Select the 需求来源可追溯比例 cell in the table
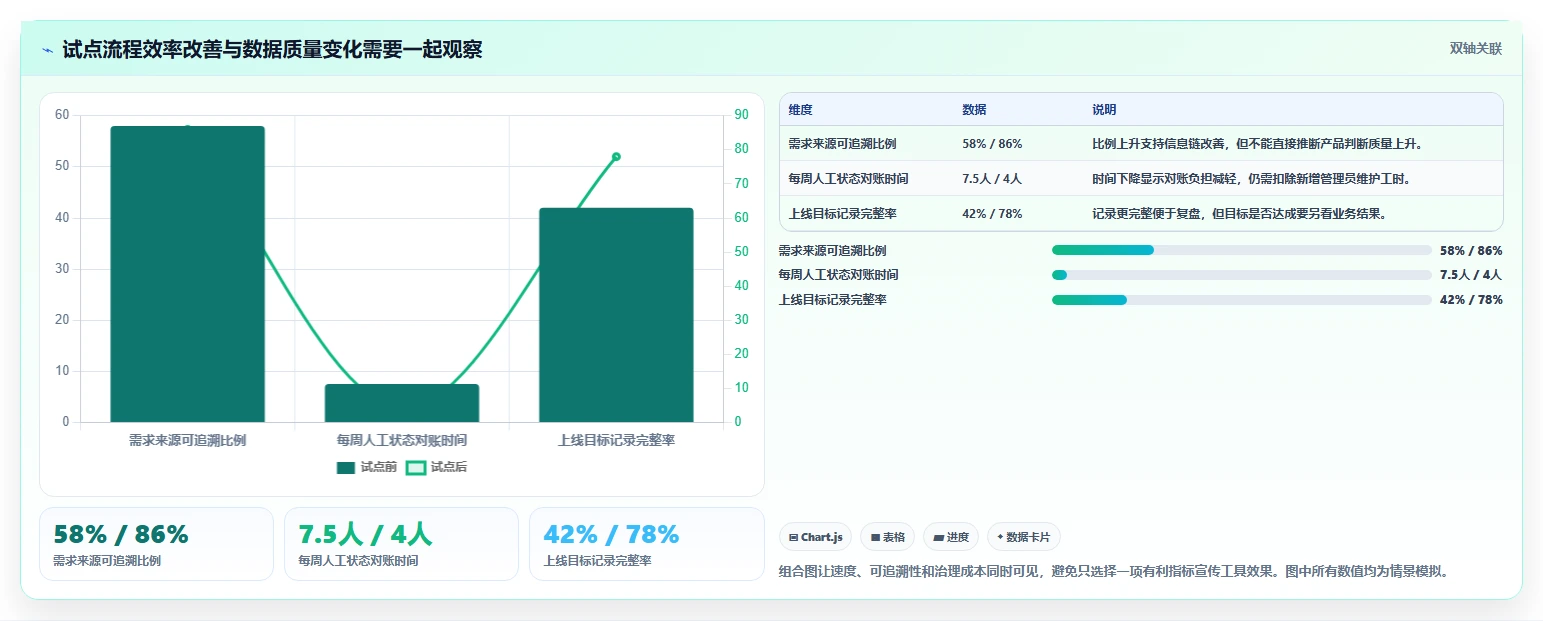 click(x=842, y=144)
